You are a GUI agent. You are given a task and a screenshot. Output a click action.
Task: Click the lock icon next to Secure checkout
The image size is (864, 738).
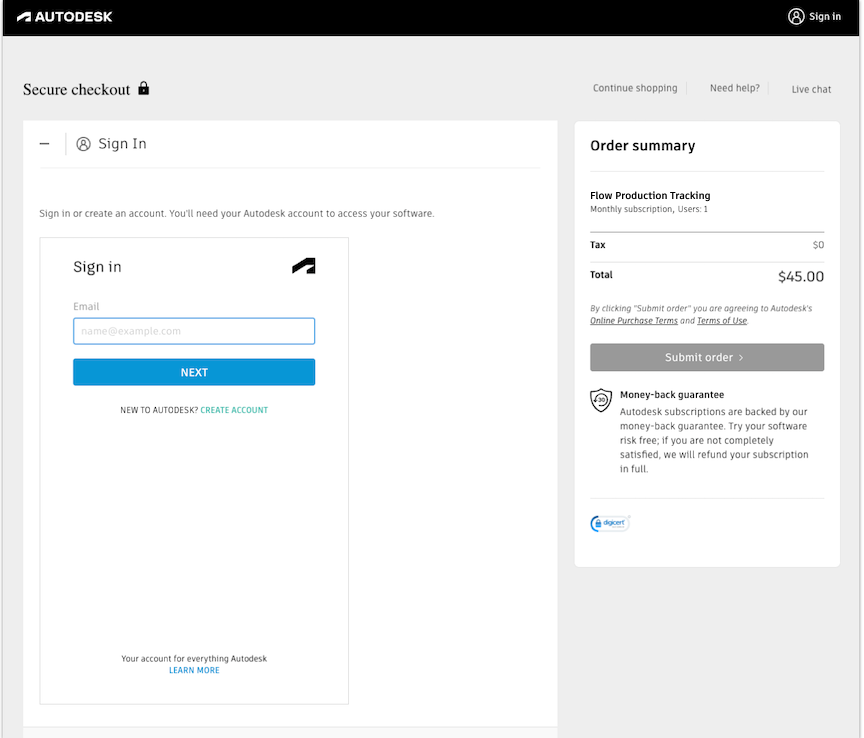[143, 88]
